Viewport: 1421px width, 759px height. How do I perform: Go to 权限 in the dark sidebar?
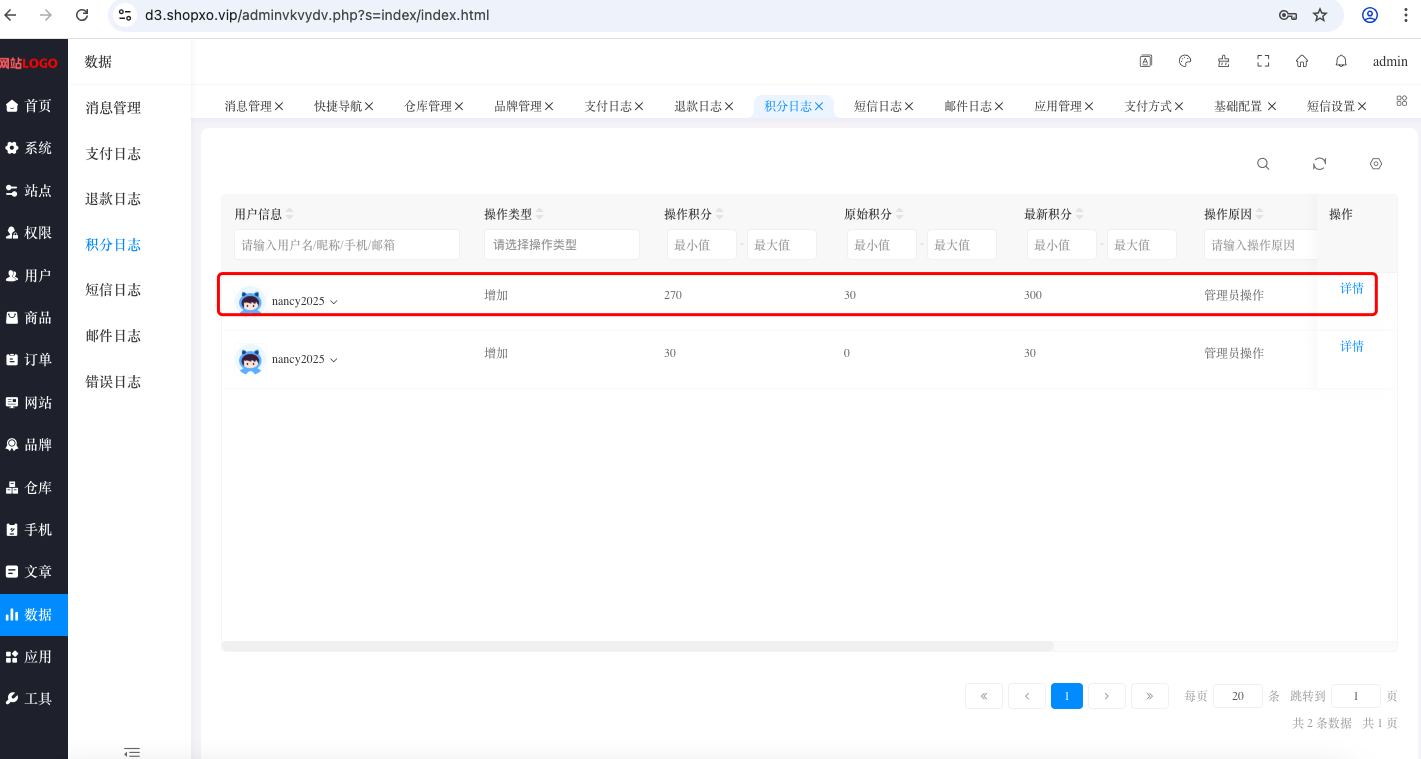coord(29,233)
